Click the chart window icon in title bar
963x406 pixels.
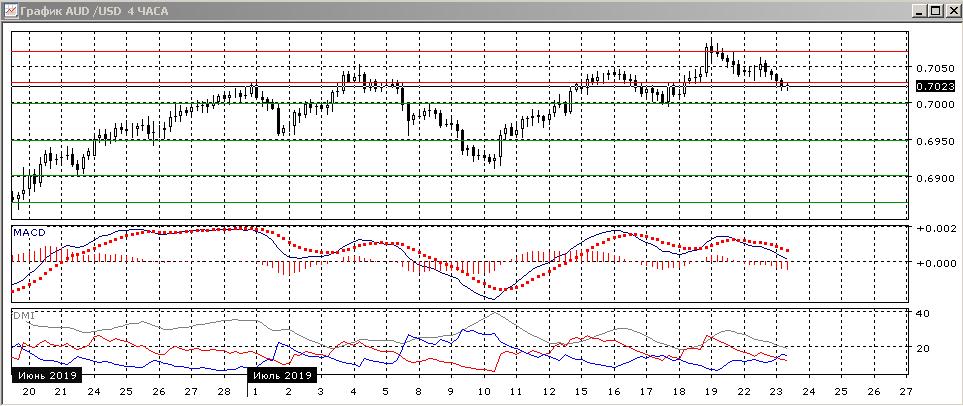[x=10, y=10]
